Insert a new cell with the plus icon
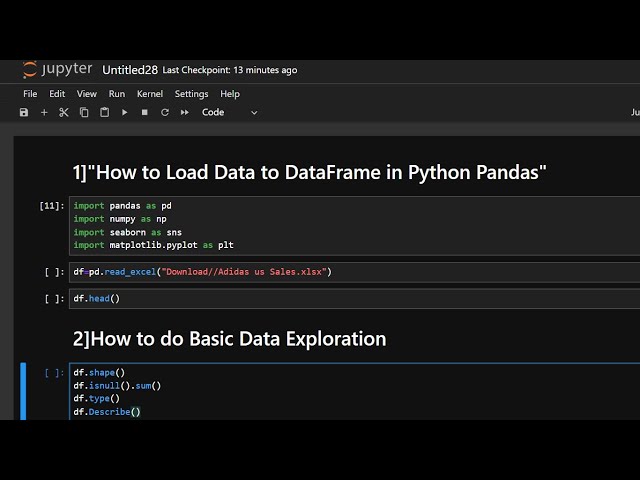 point(44,112)
